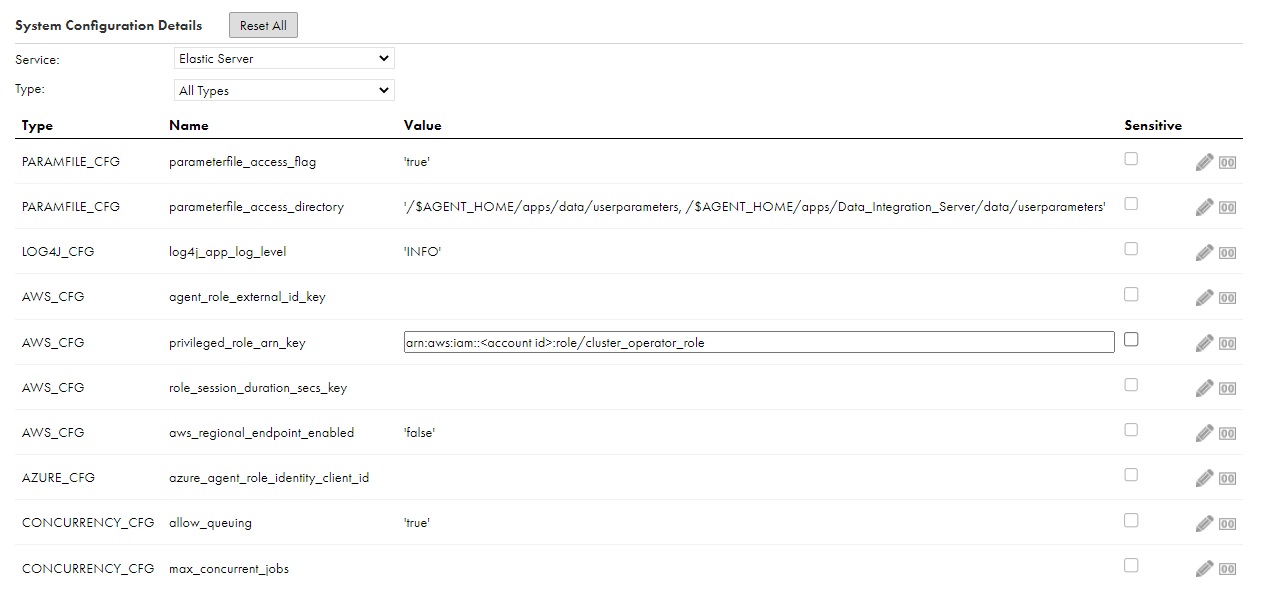The height and width of the screenshot is (598, 1261).
Task: Click the name agent_role_external_id_key
Action: coord(247,297)
